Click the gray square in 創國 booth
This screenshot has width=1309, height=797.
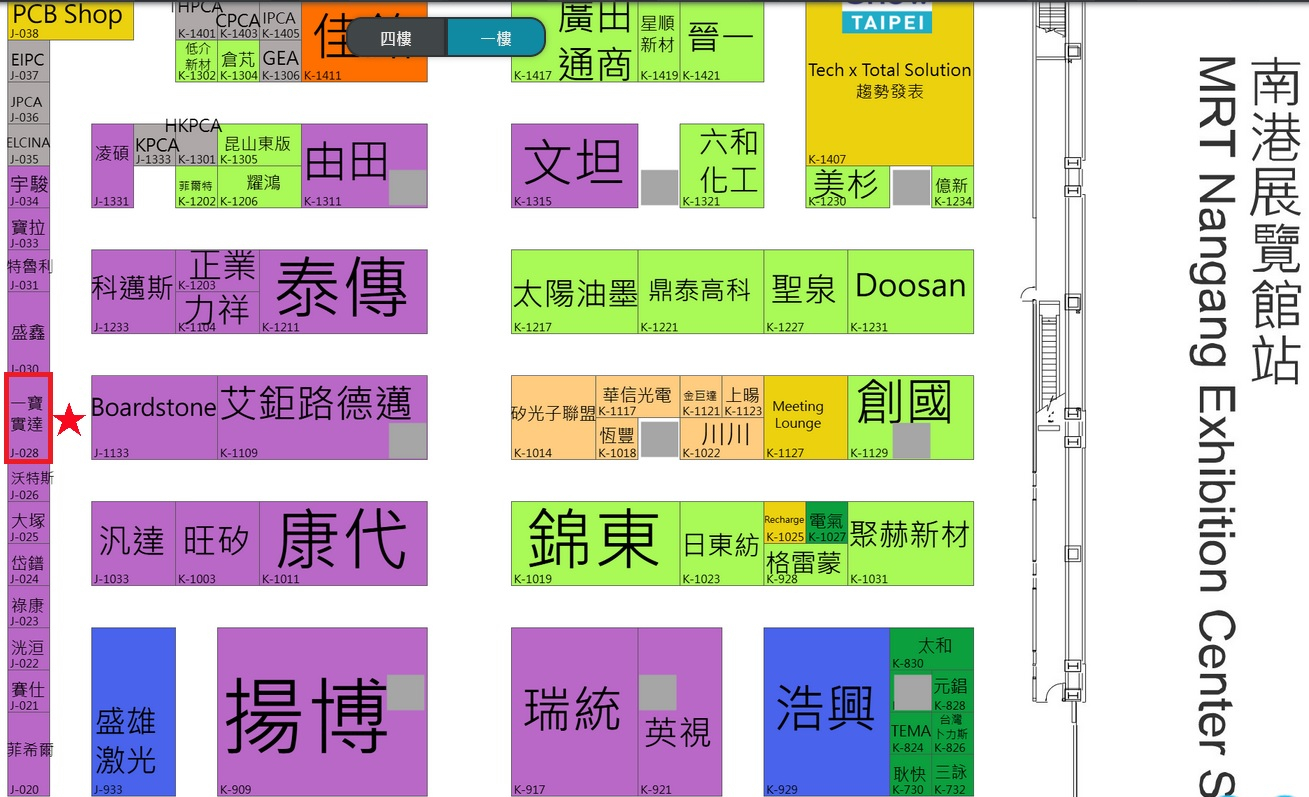pyautogui.click(x=911, y=440)
